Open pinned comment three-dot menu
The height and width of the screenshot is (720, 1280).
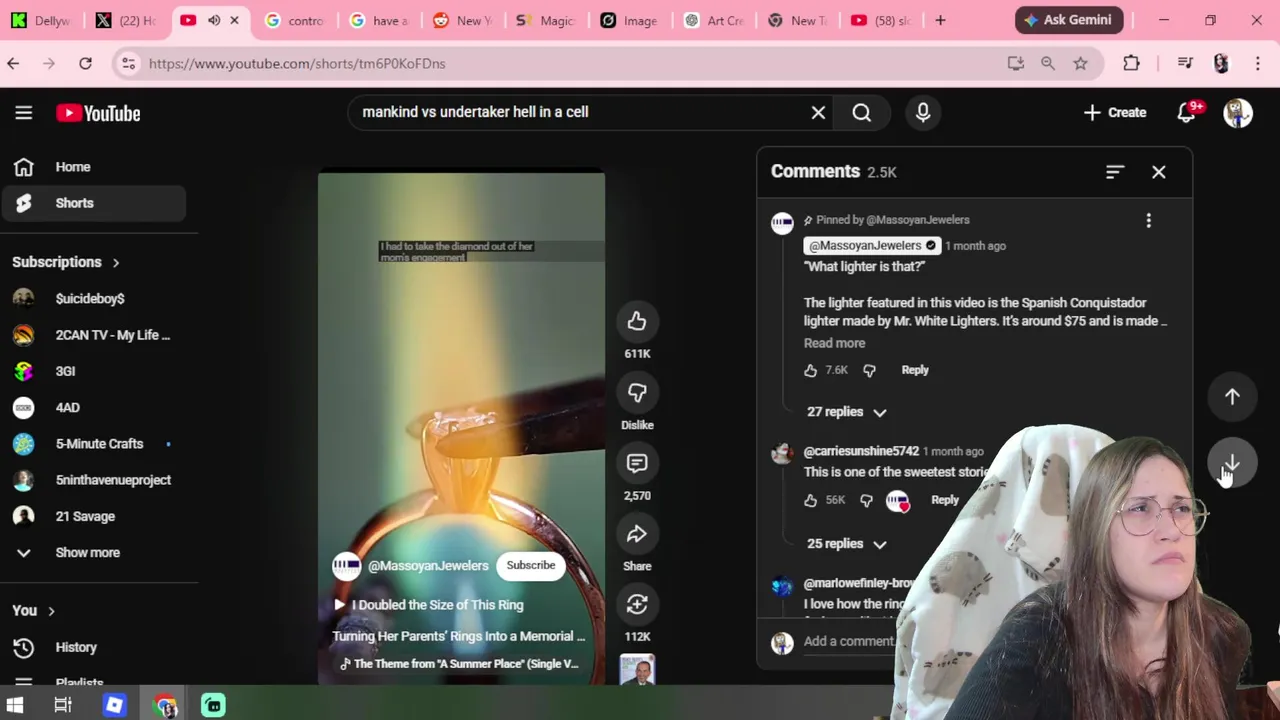pyautogui.click(x=1148, y=220)
